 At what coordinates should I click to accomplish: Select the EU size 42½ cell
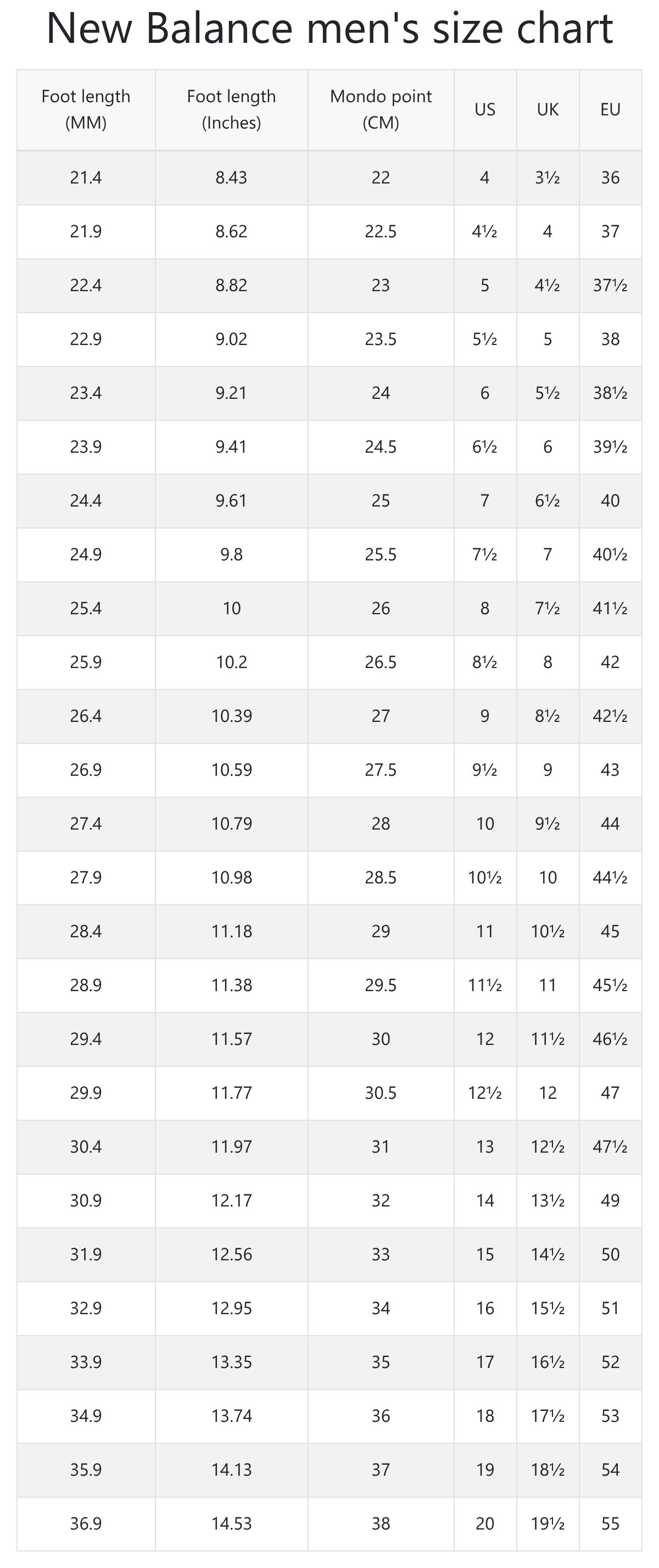[610, 716]
